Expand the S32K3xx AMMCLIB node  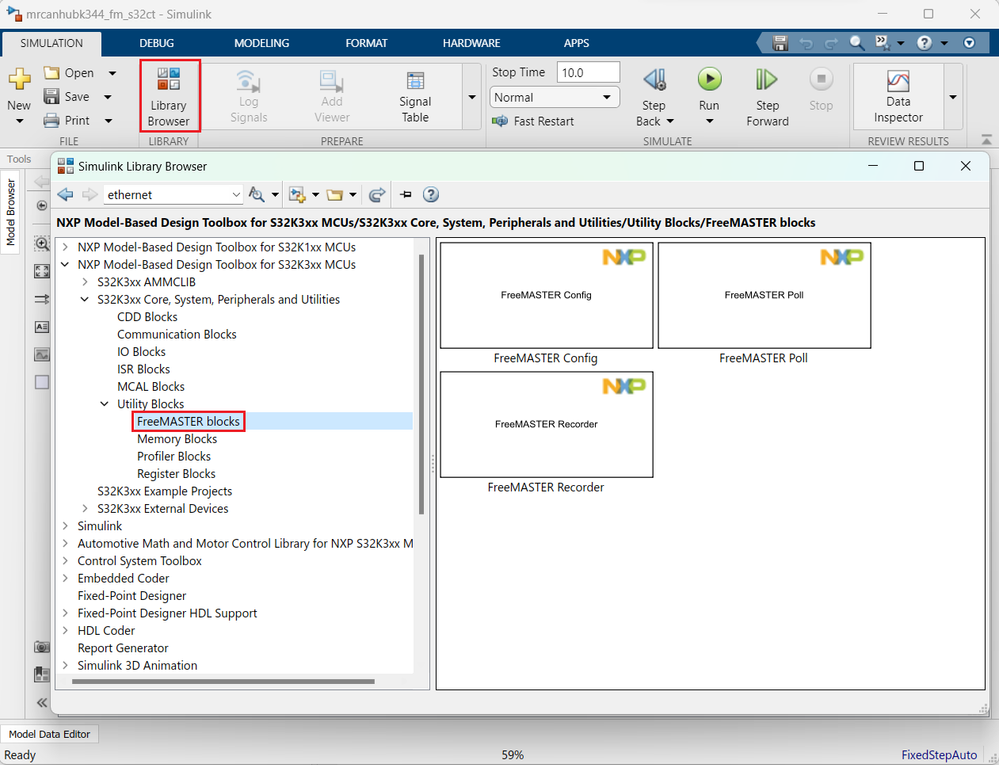tap(85, 282)
